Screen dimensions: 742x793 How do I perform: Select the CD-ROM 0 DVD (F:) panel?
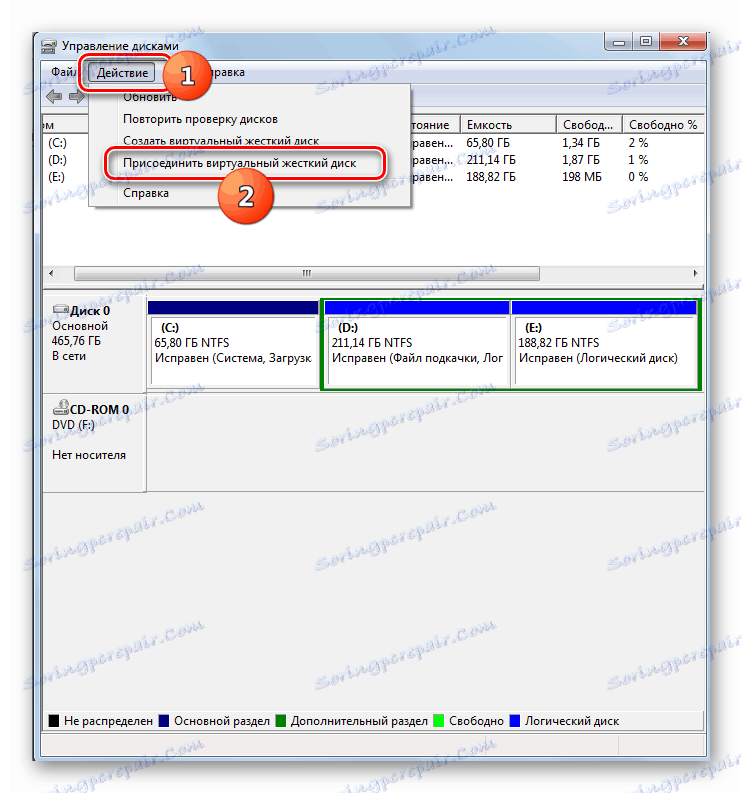pos(95,443)
